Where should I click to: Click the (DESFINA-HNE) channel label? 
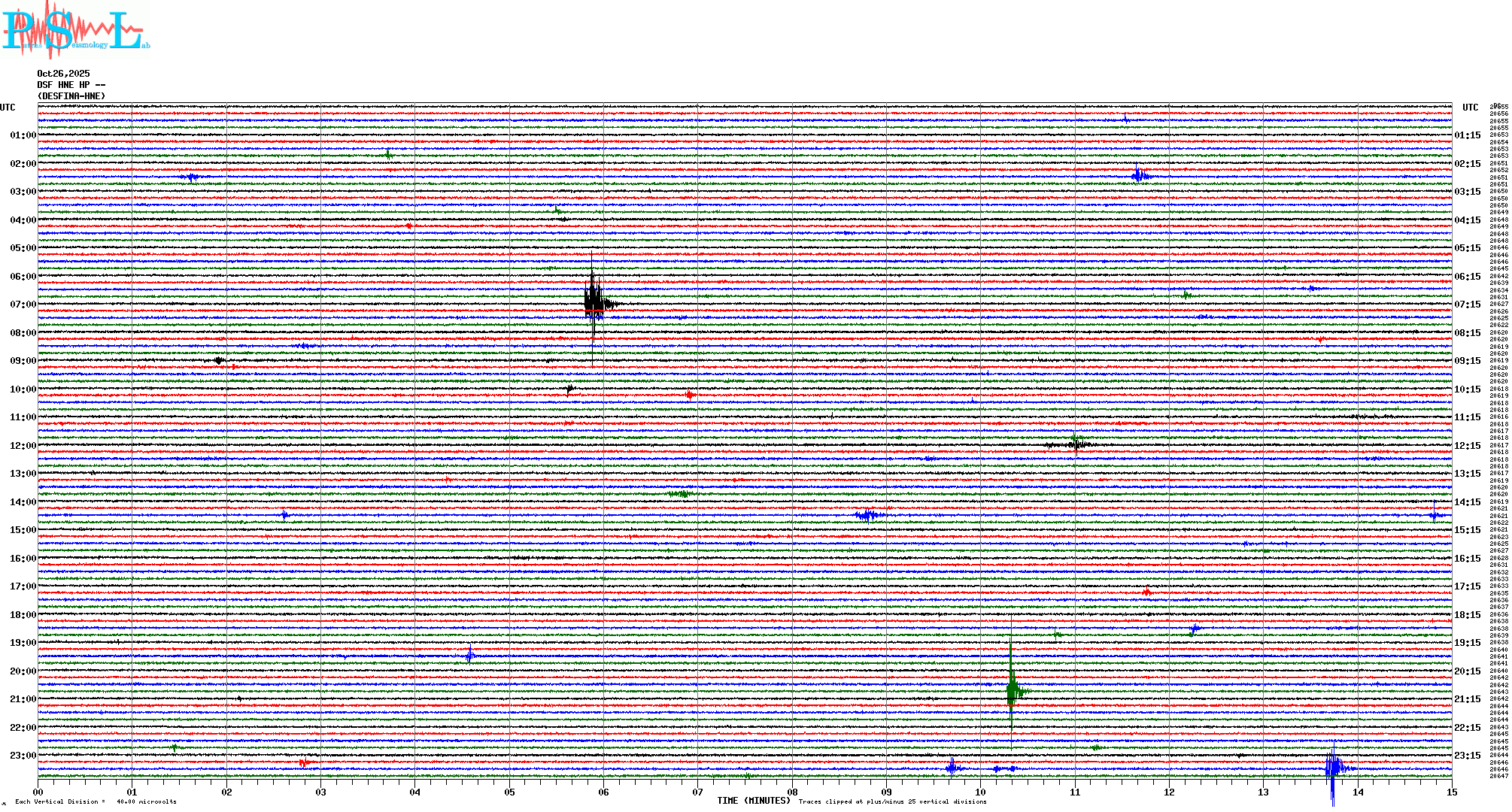click(71, 96)
